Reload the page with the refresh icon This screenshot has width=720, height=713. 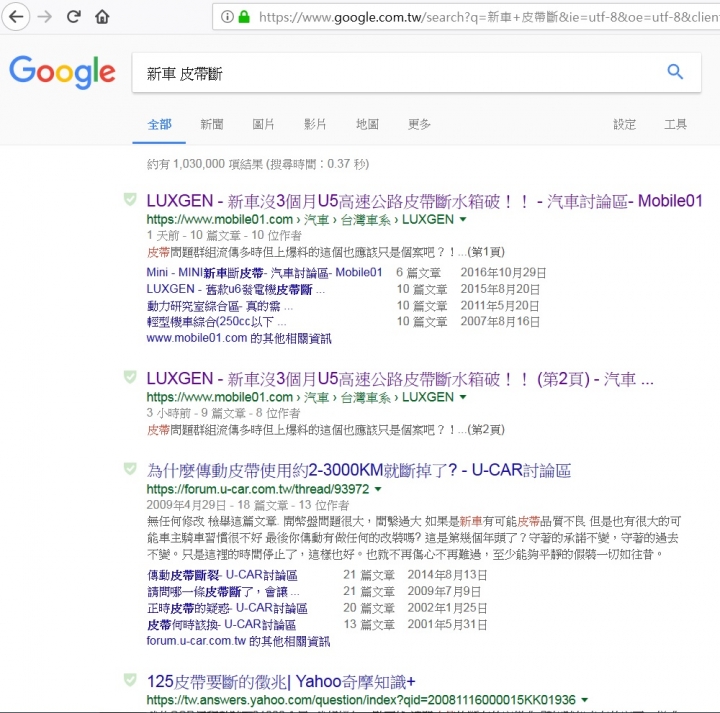click(x=73, y=17)
